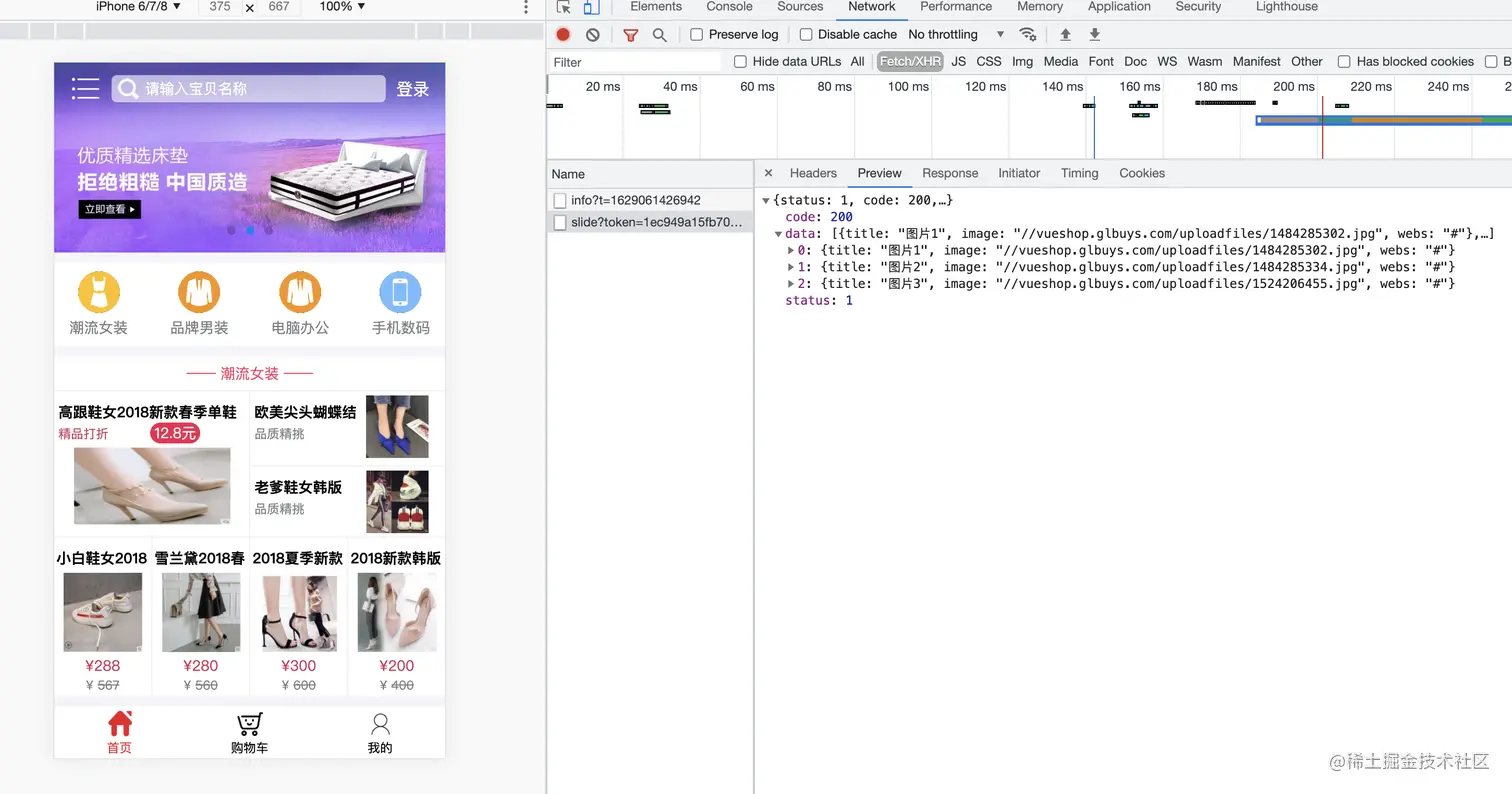Screen dimensions: 1512x794
Task: Select the 潮流女装 category icon
Action: tap(99, 292)
